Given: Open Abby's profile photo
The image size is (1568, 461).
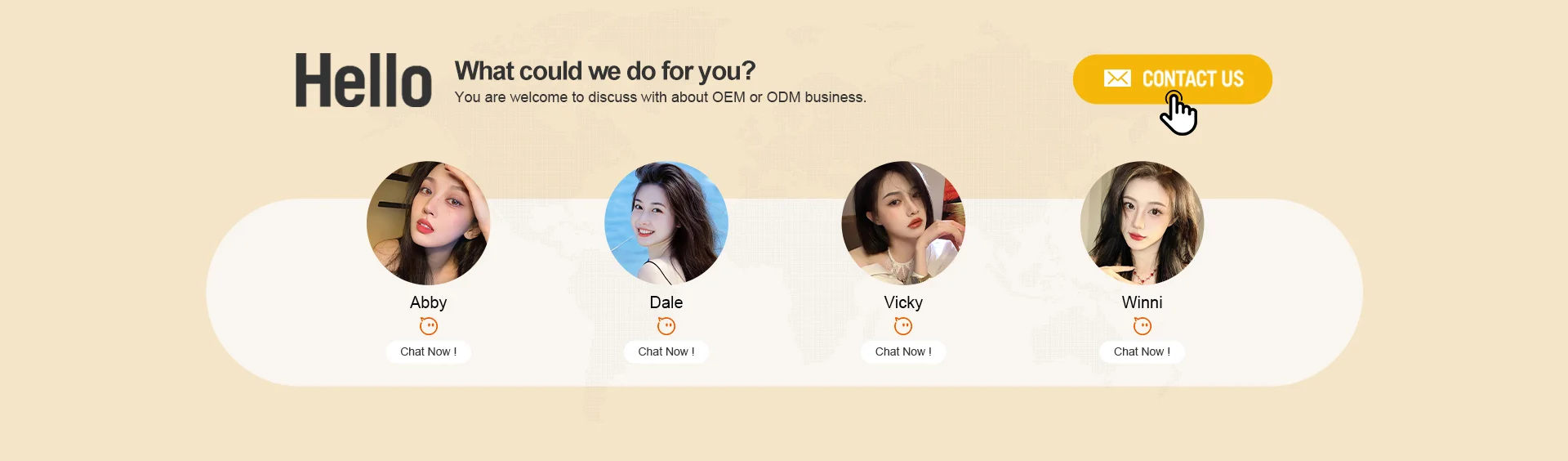Looking at the screenshot, I should point(429,222).
